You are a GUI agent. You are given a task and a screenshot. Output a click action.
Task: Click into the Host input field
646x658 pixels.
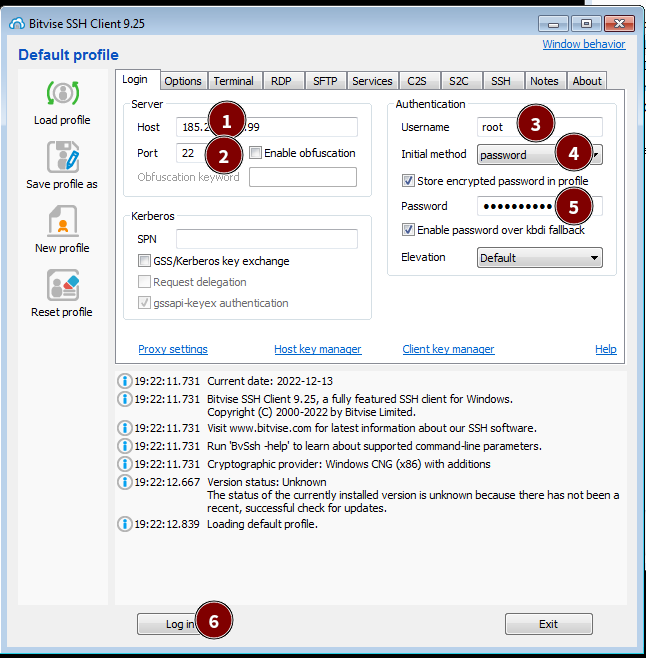[267, 127]
